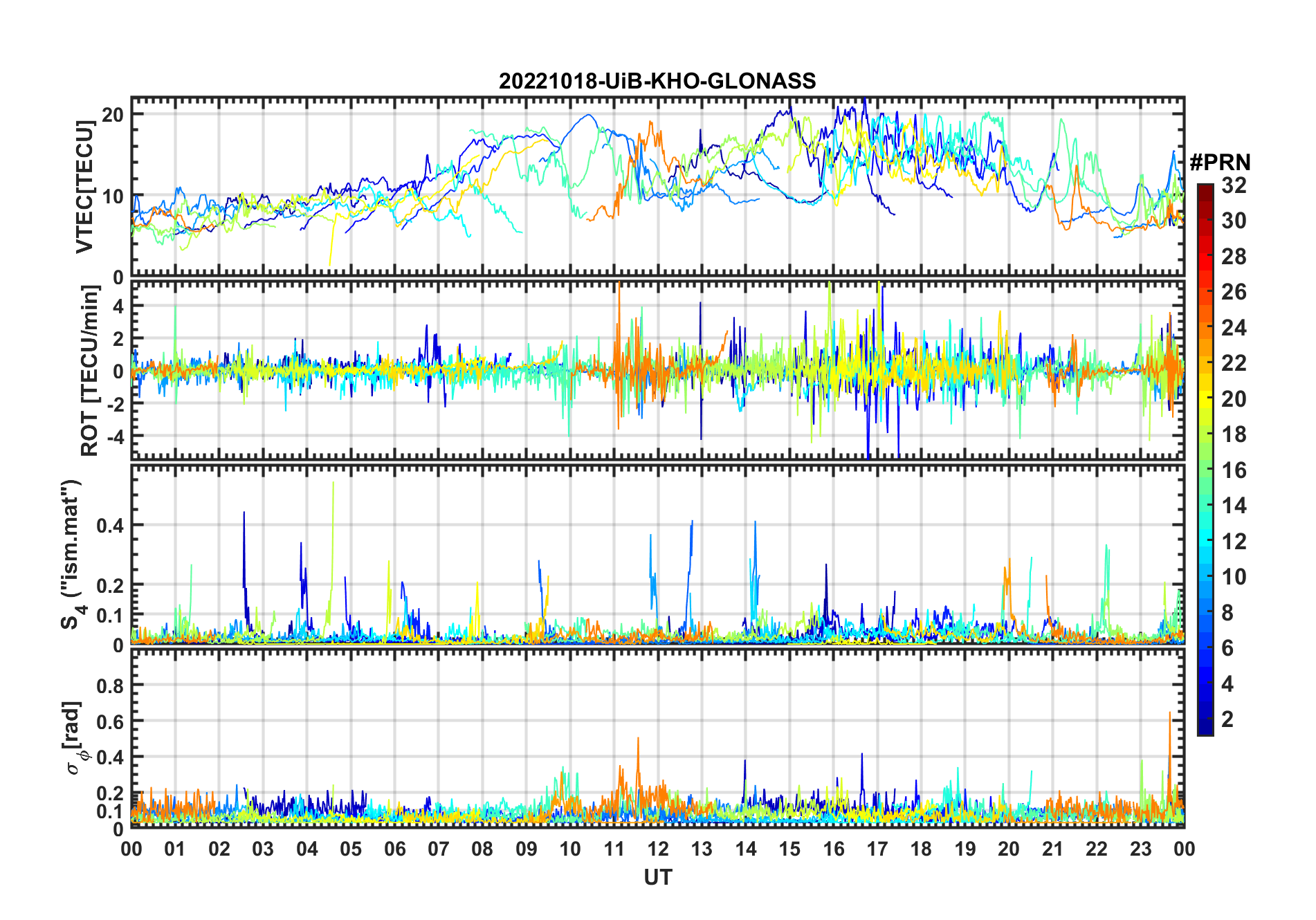This screenshot has height=920, width=1316.
Task: Select x-axis hour tick label "13"
Action: 702,849
